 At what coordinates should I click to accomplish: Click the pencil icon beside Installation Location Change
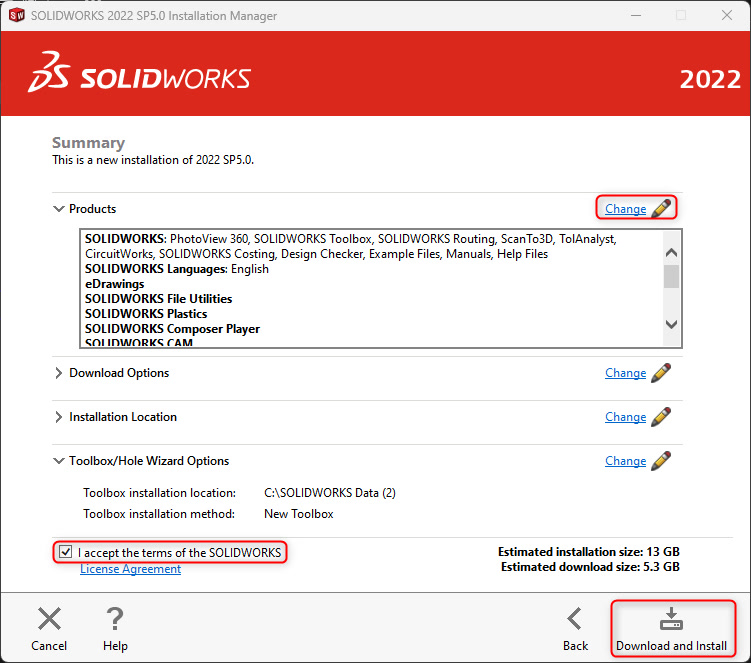661,417
